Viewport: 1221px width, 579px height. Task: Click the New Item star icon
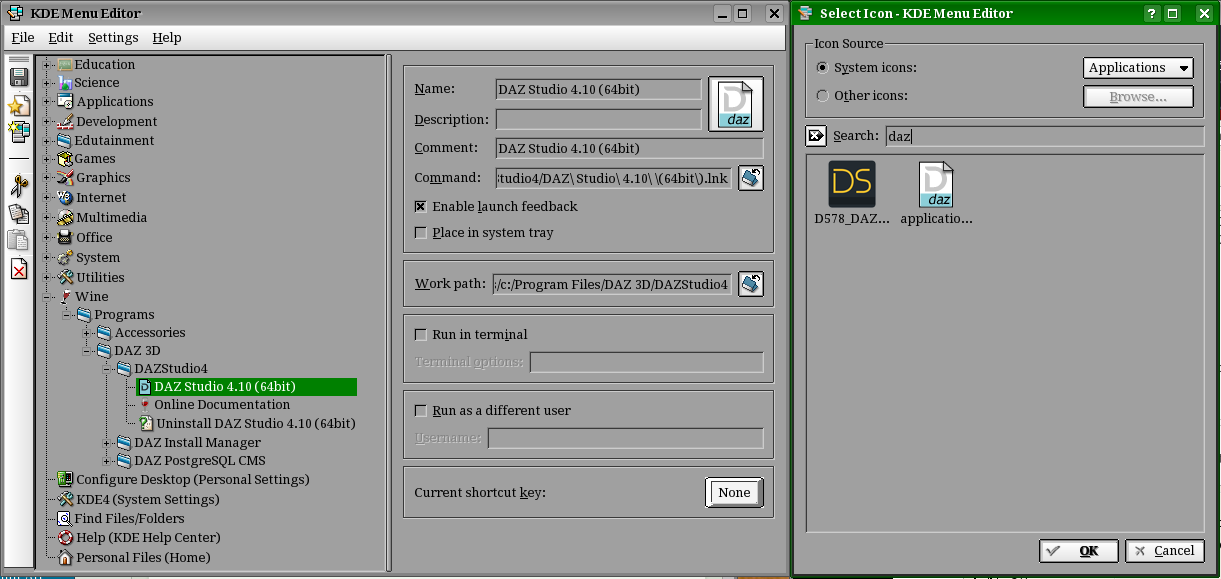coord(18,105)
